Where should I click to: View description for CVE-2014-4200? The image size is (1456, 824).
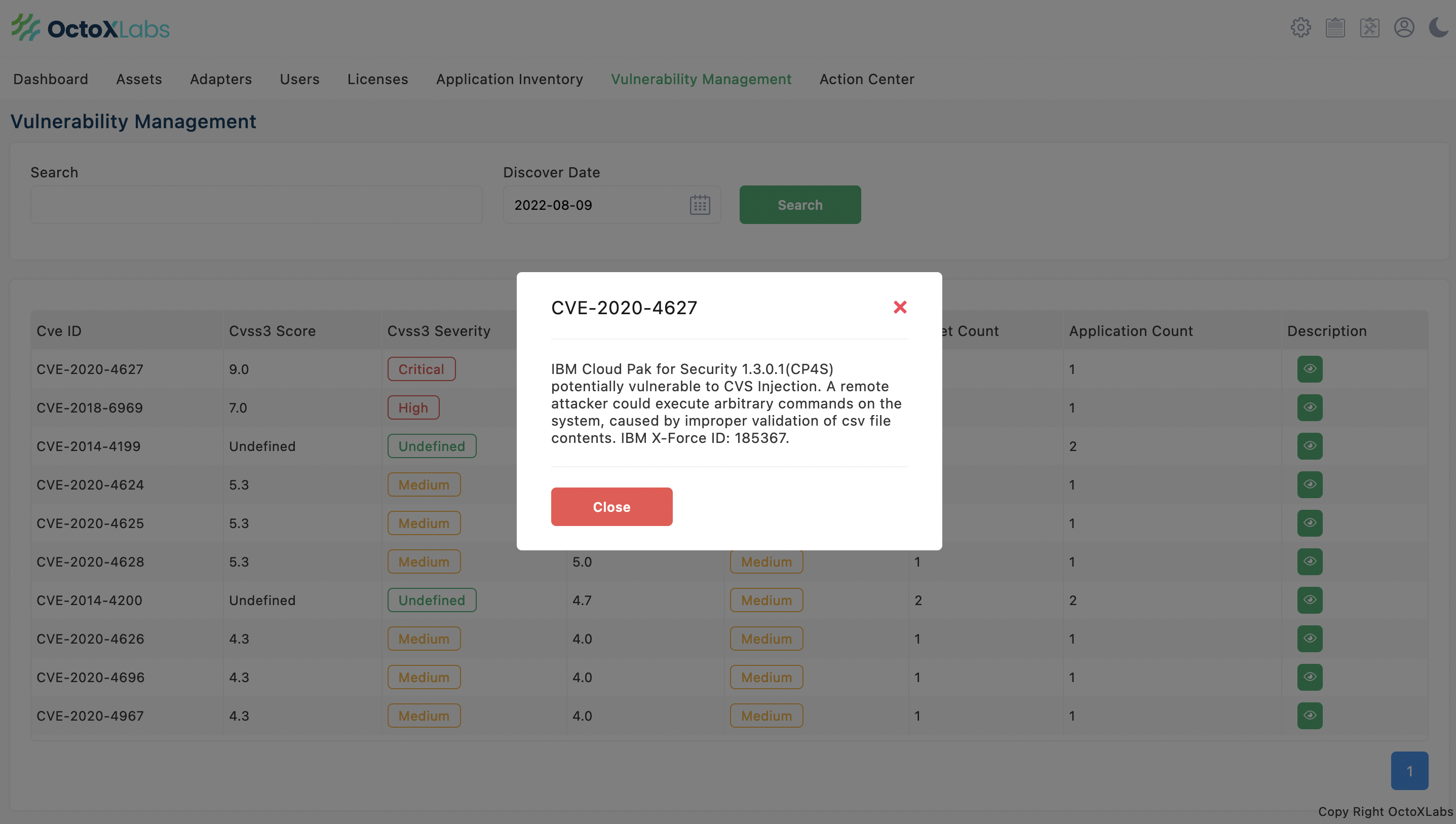(x=1310, y=600)
